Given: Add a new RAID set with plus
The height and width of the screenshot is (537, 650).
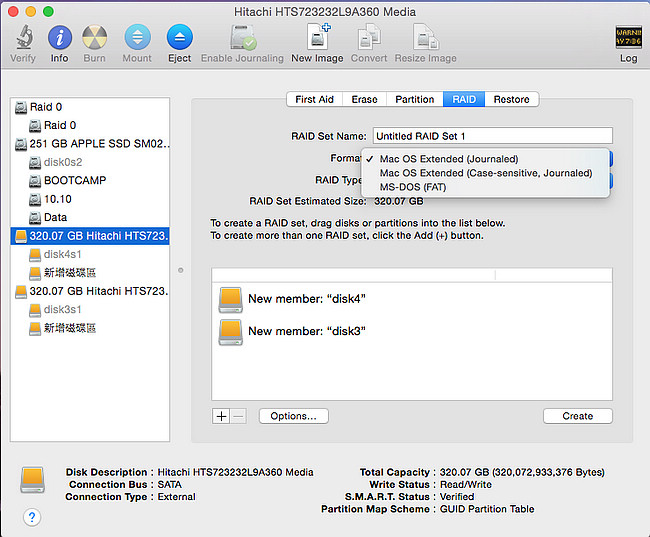Looking at the screenshot, I should pyautogui.click(x=221, y=416).
